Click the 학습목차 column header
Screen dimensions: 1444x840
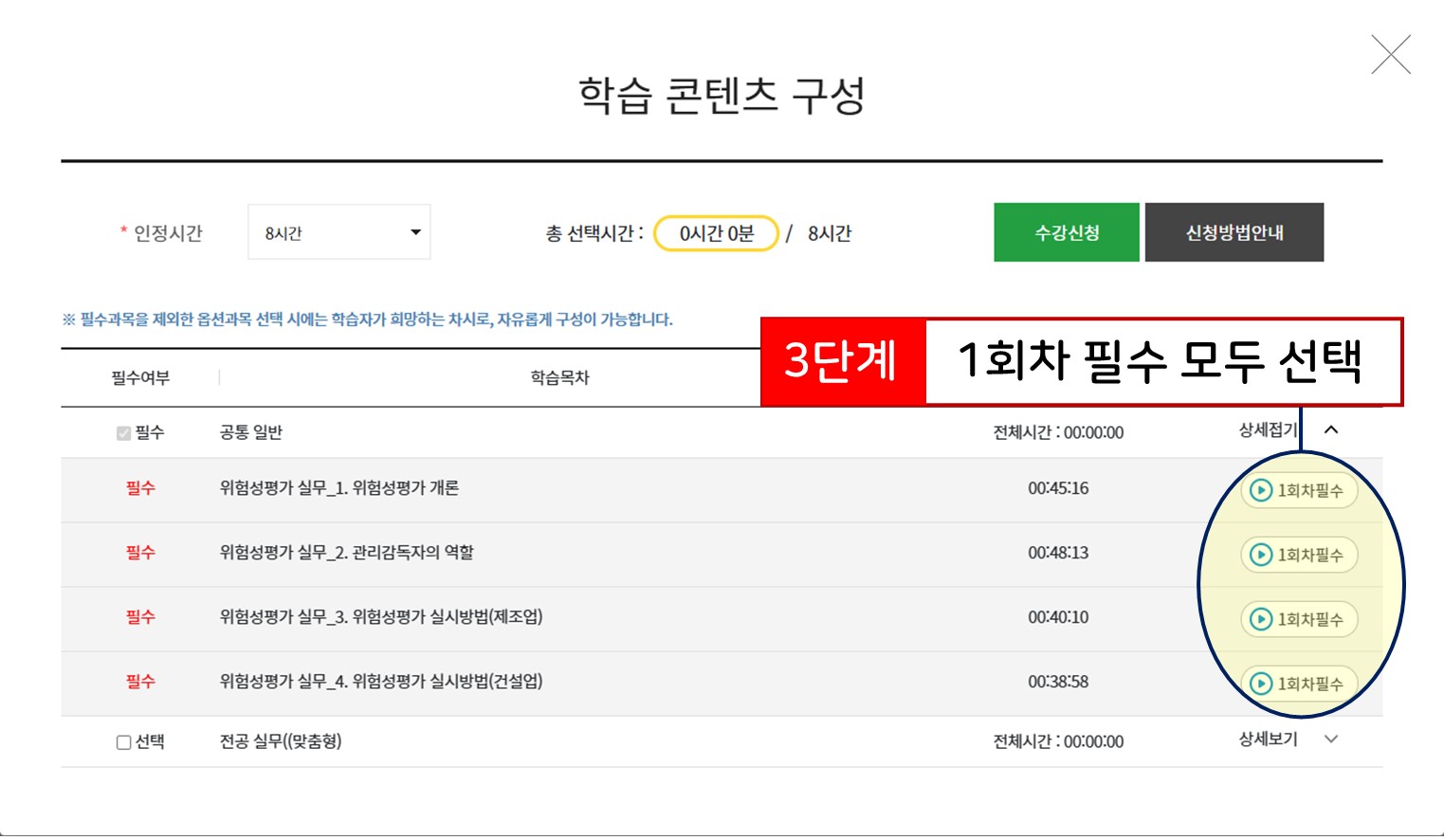click(559, 377)
